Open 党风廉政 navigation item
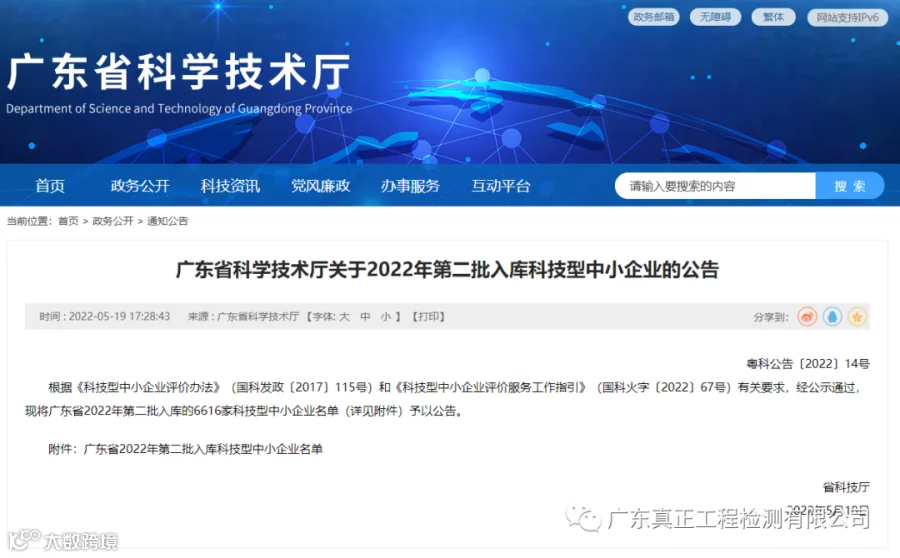This screenshot has width=900, height=558. pyautogui.click(x=320, y=186)
